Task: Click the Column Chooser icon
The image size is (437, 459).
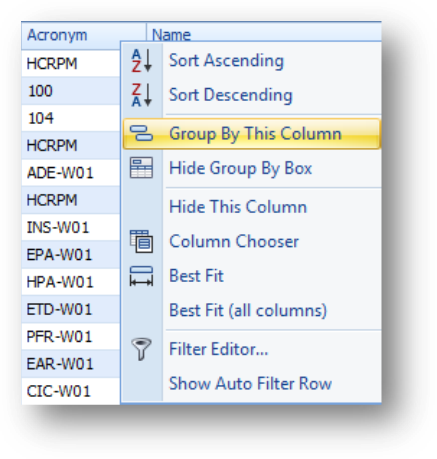Action: click(141, 241)
